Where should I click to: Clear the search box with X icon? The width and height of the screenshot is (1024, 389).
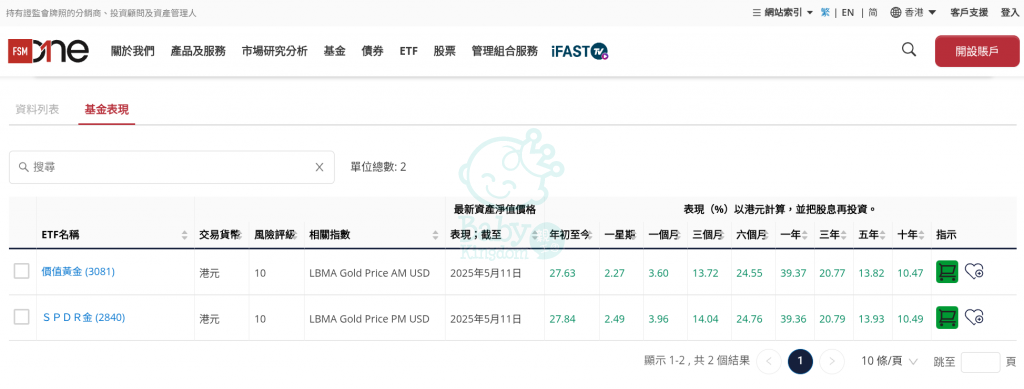[319, 167]
